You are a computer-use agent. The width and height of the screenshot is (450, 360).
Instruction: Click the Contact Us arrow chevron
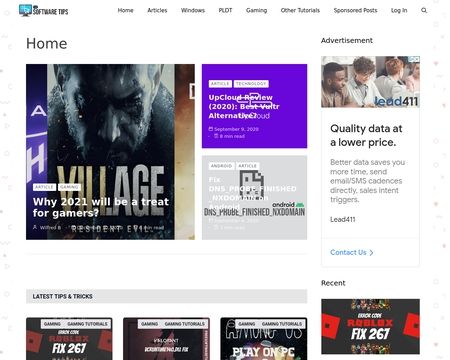pos(371,253)
